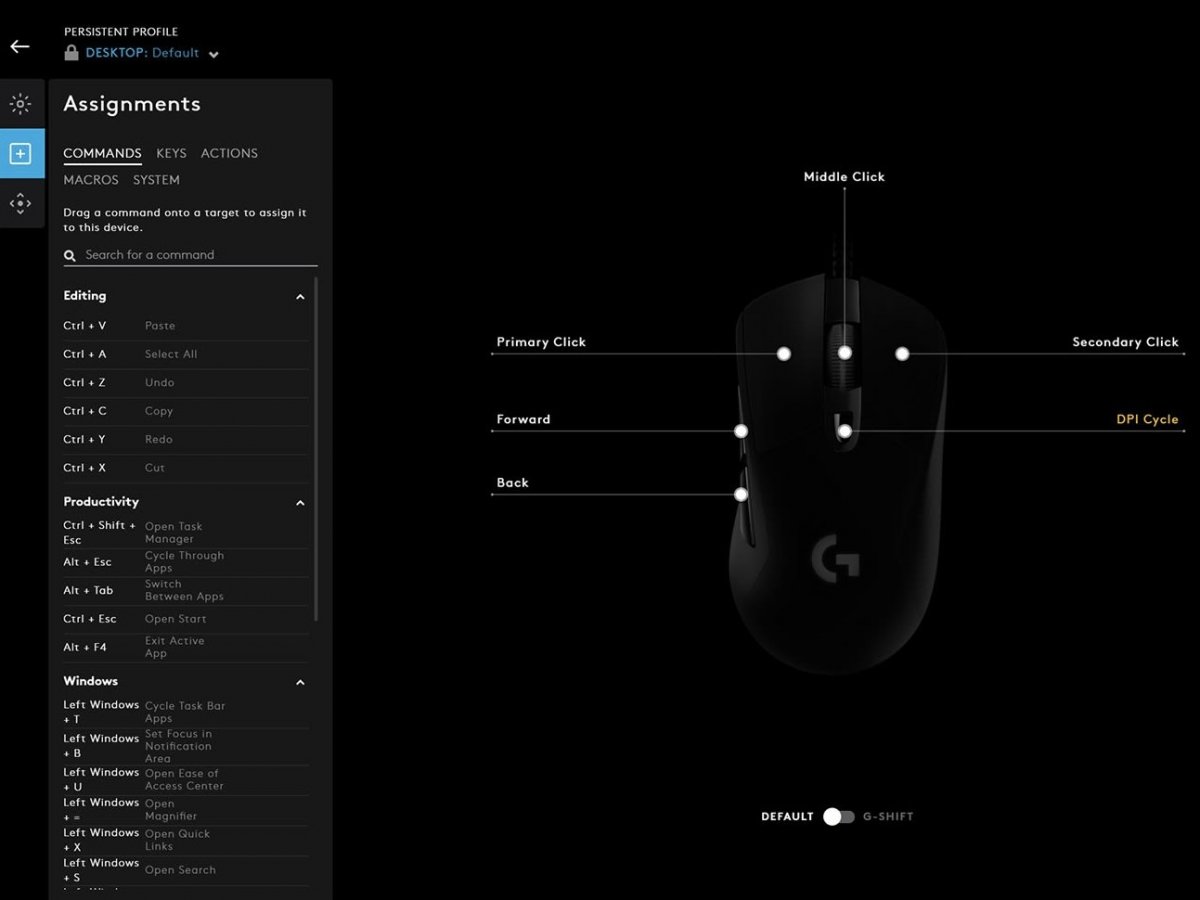Collapse the Productivity commands section
This screenshot has width=1200, height=900.
click(300, 503)
